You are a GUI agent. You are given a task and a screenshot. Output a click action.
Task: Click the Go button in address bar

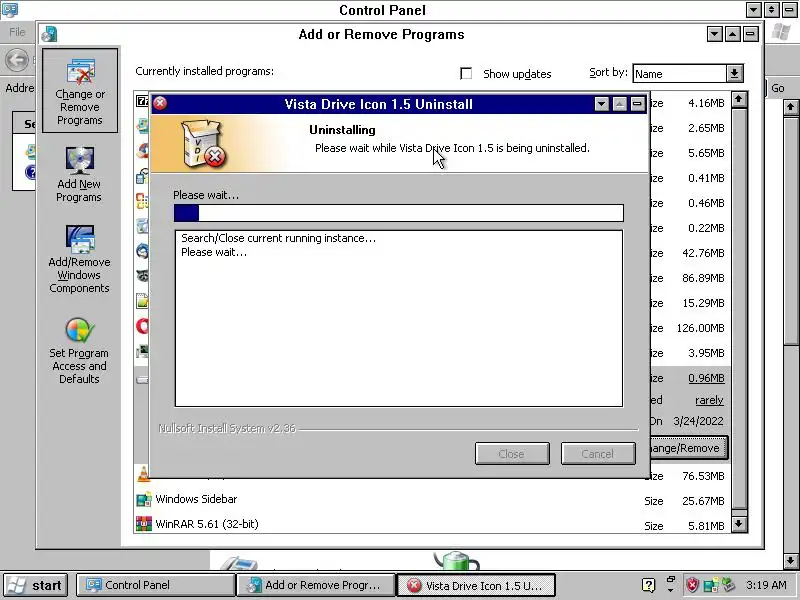tap(778, 88)
